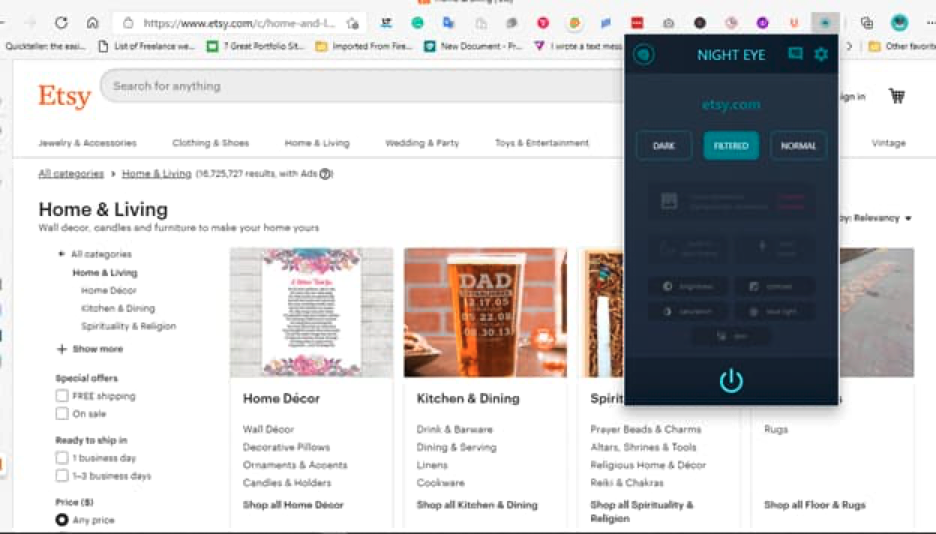Toggle Night Eye power button
This screenshot has height=534, width=936.
coord(731,381)
